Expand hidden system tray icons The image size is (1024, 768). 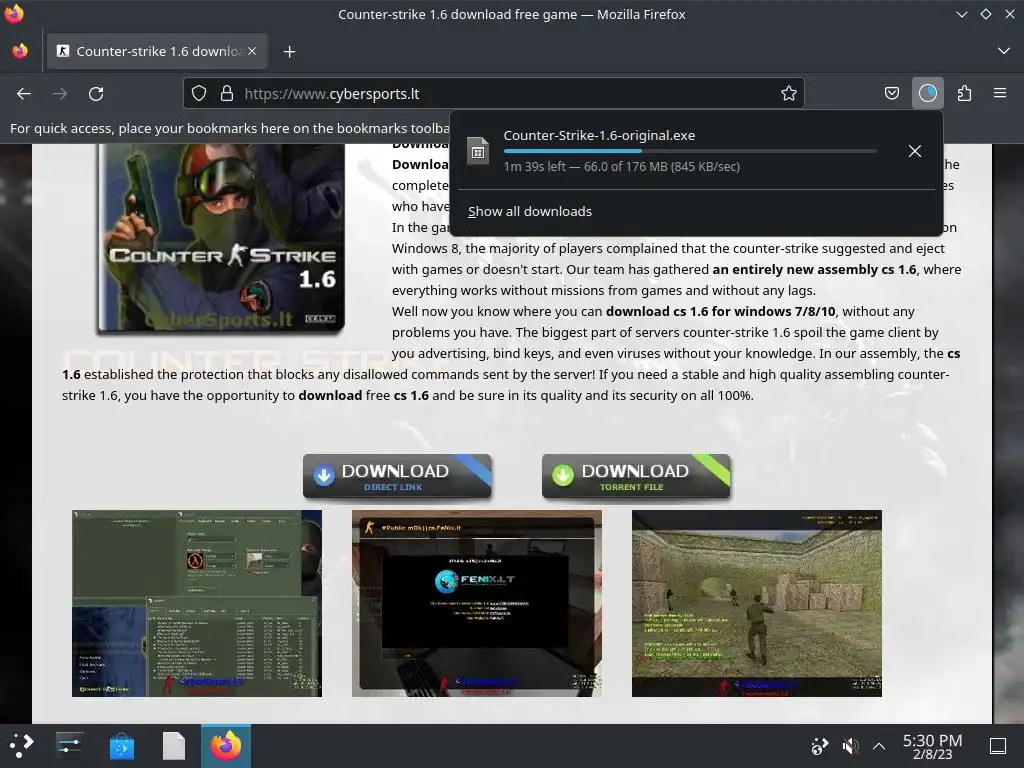879,746
